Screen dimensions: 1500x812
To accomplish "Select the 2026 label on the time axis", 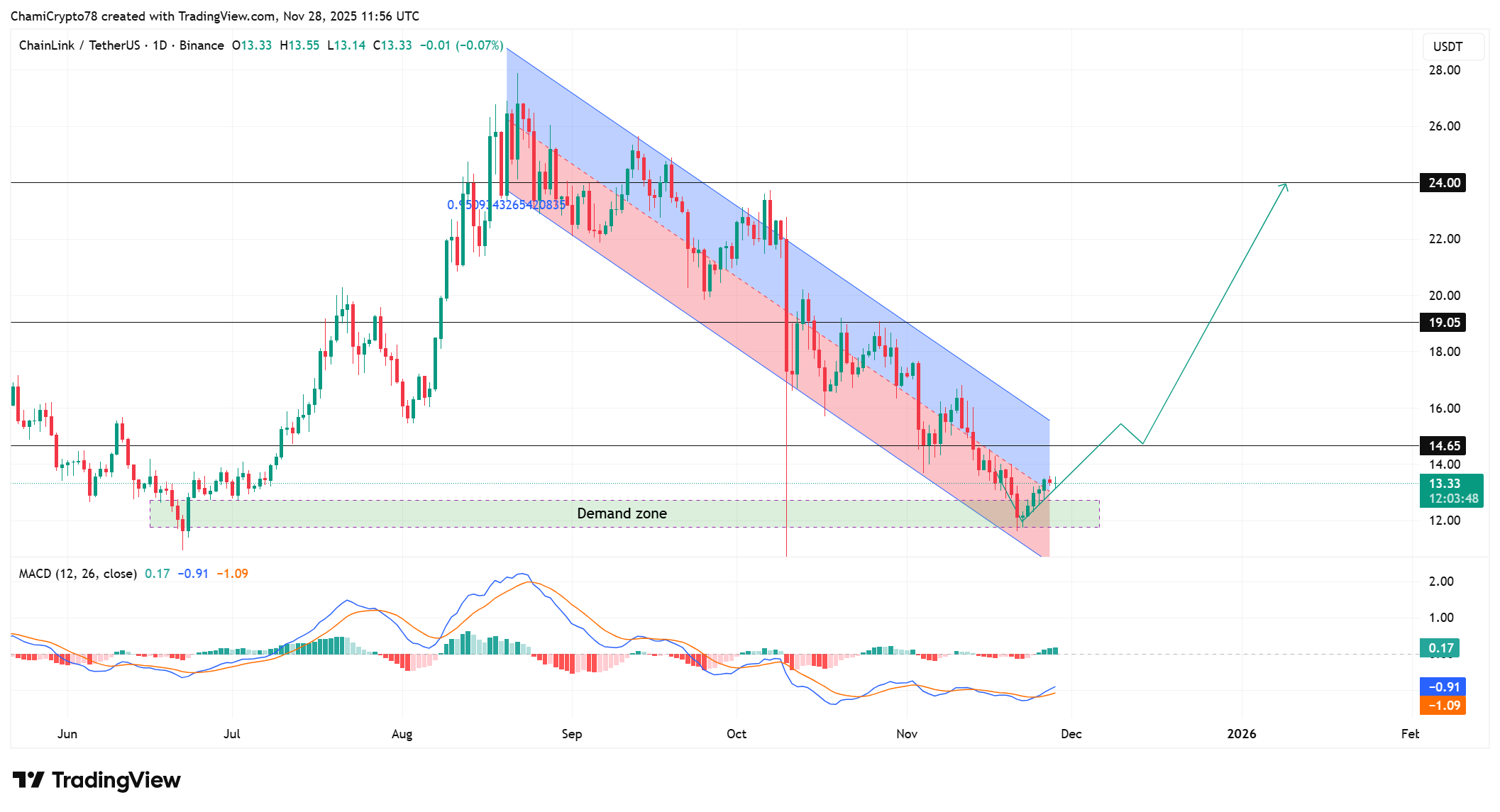I will 1242,734.
